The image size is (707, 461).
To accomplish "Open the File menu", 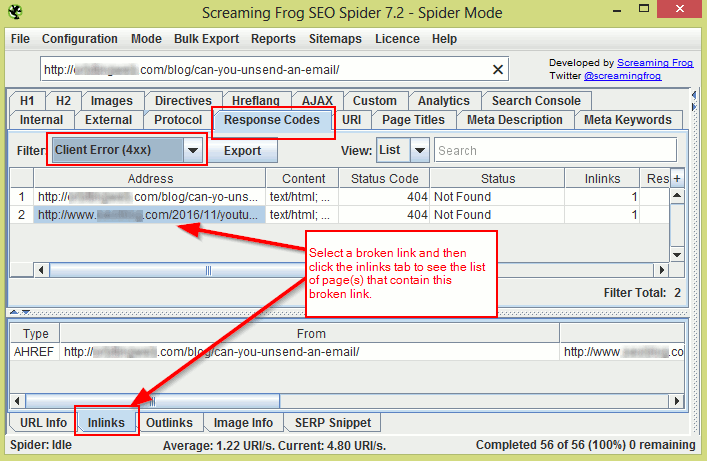I will click(x=20, y=39).
